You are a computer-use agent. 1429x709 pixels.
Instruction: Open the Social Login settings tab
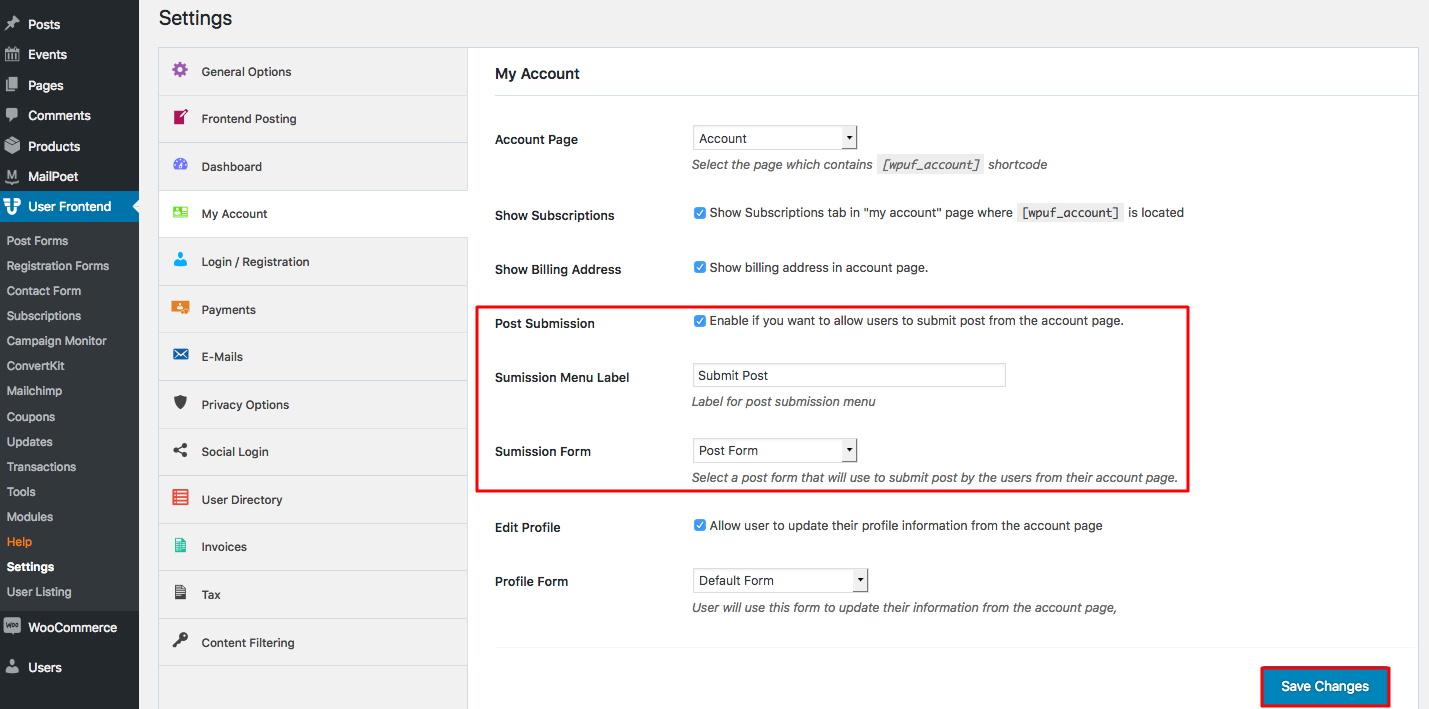click(313, 452)
